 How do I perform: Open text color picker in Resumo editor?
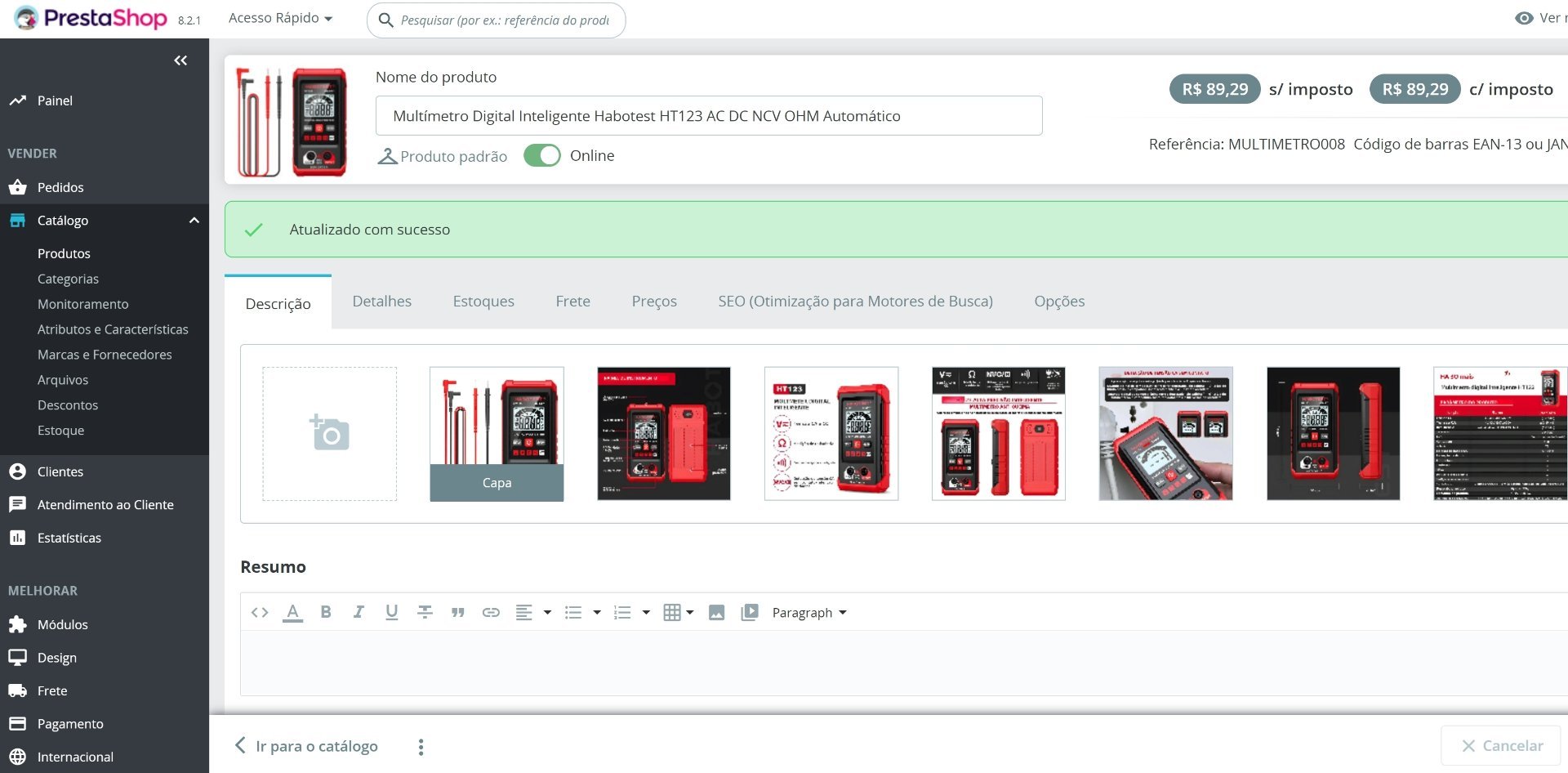(292, 613)
